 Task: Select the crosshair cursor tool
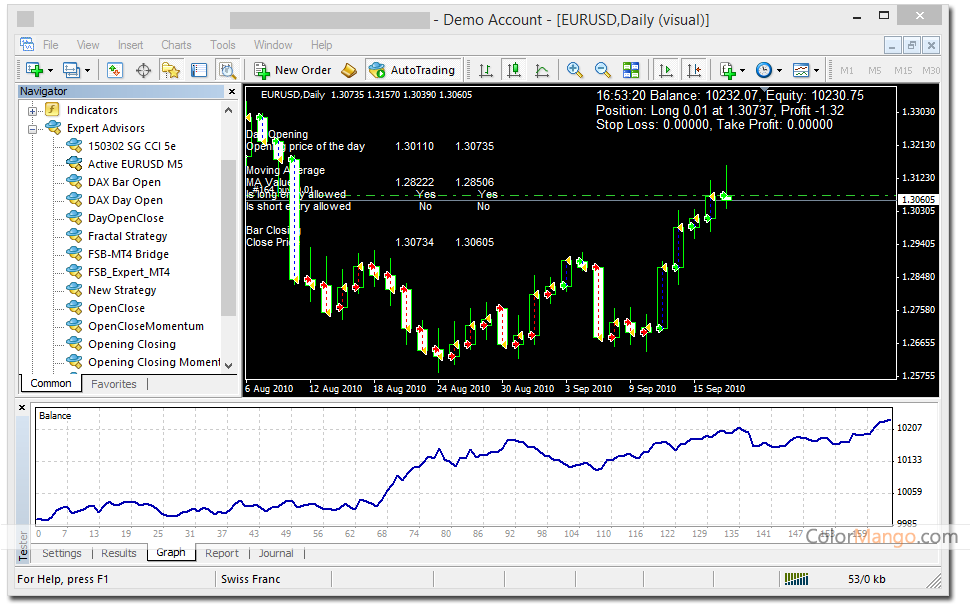(143, 71)
